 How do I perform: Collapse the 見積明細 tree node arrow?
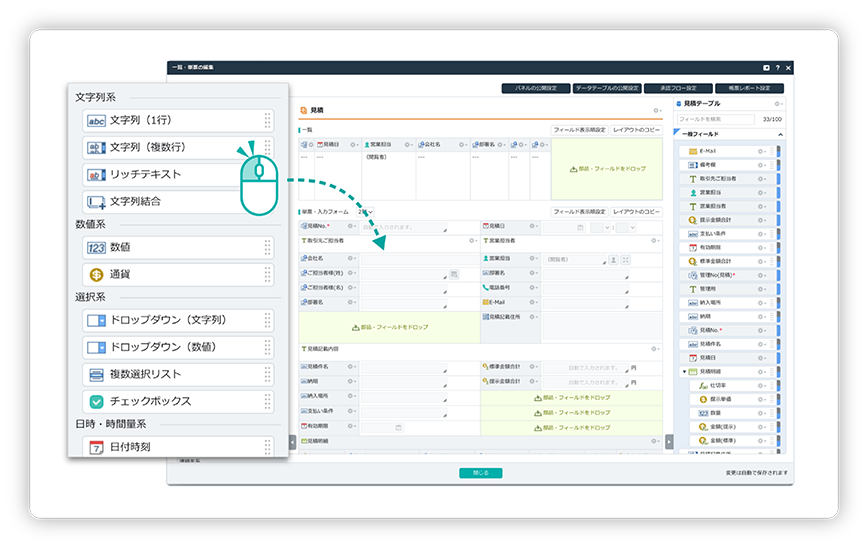[x=684, y=372]
